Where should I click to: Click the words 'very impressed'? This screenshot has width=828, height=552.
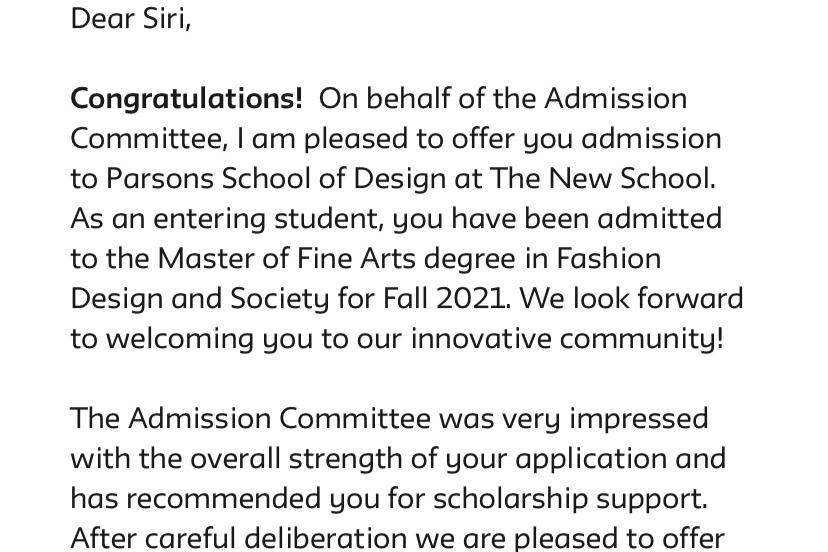click(x=605, y=420)
